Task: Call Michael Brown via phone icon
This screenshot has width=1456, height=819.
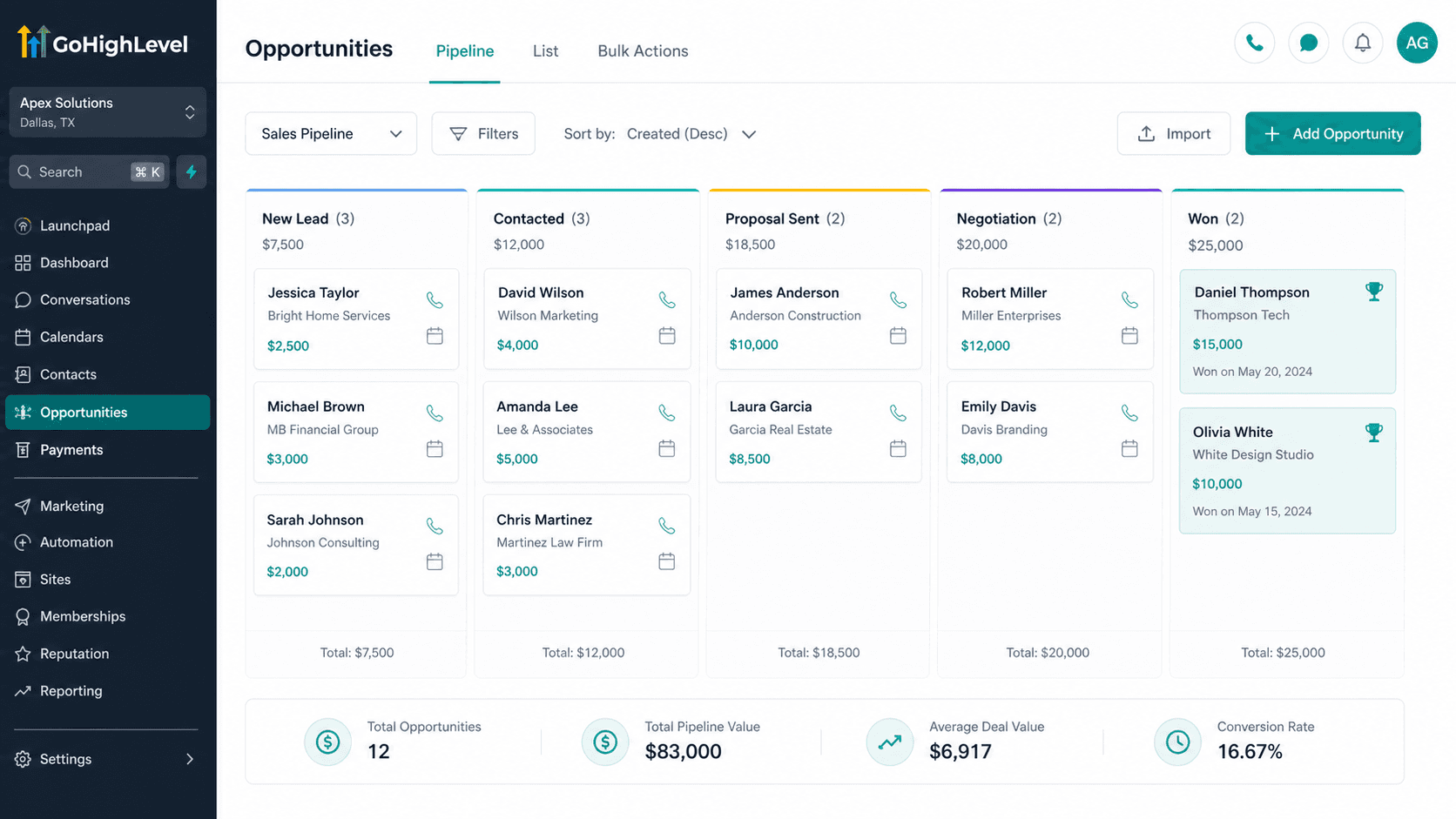Action: (x=435, y=413)
